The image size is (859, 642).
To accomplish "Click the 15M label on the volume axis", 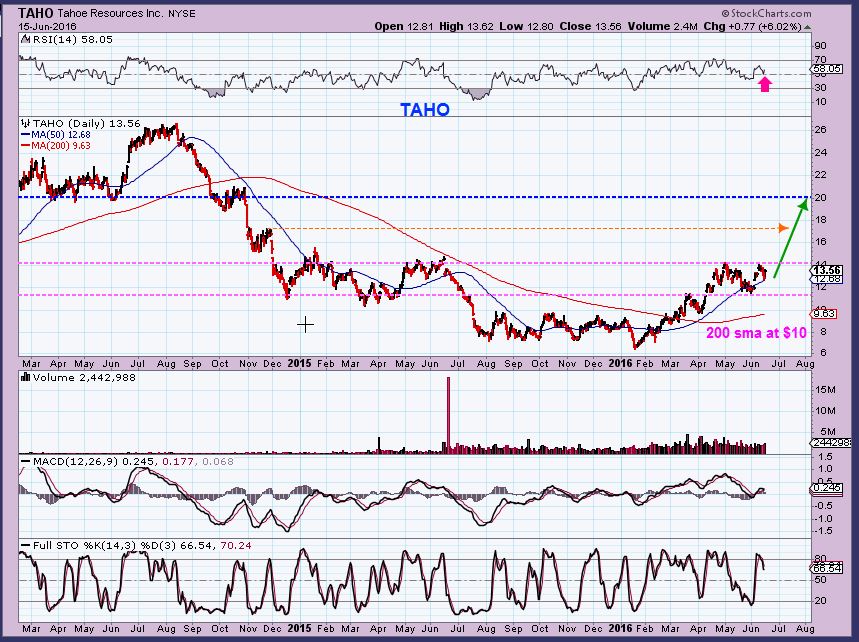I will click(825, 390).
